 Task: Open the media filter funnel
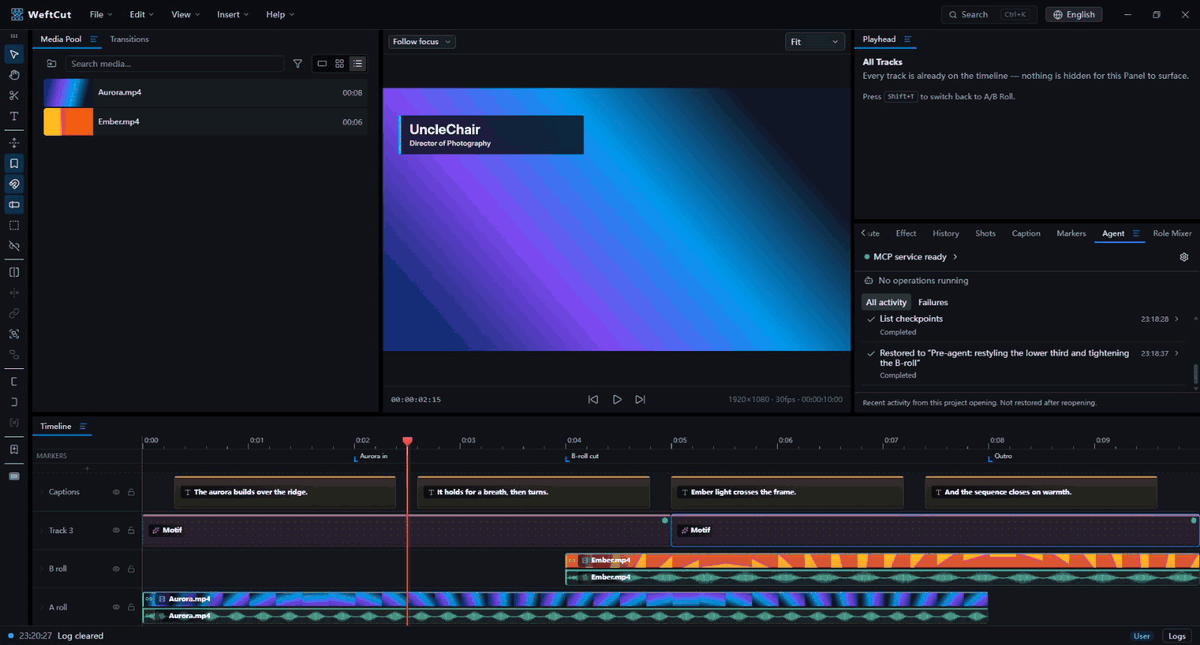coord(297,64)
